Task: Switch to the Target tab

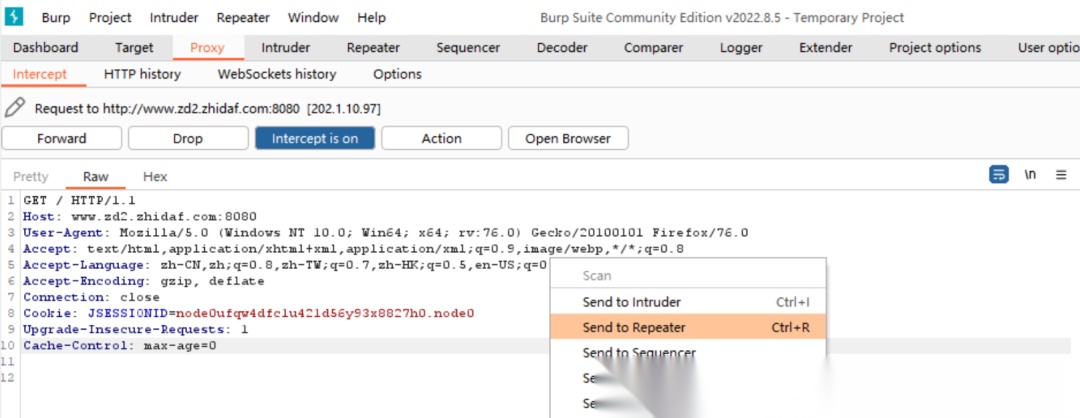Action: click(134, 48)
